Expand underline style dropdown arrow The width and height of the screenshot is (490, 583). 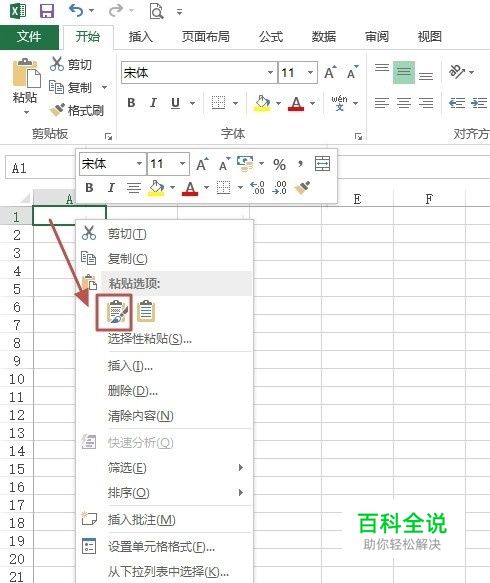click(192, 103)
